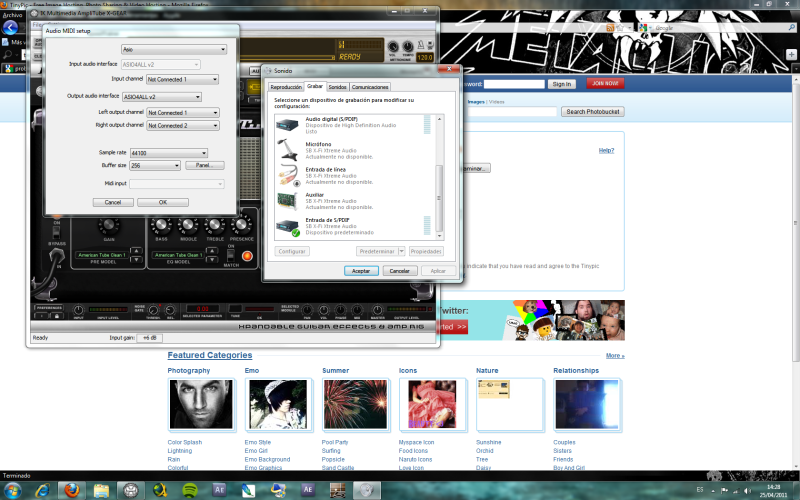Open the Photography category thumbnail
This screenshot has height=500, width=800.
[201, 405]
